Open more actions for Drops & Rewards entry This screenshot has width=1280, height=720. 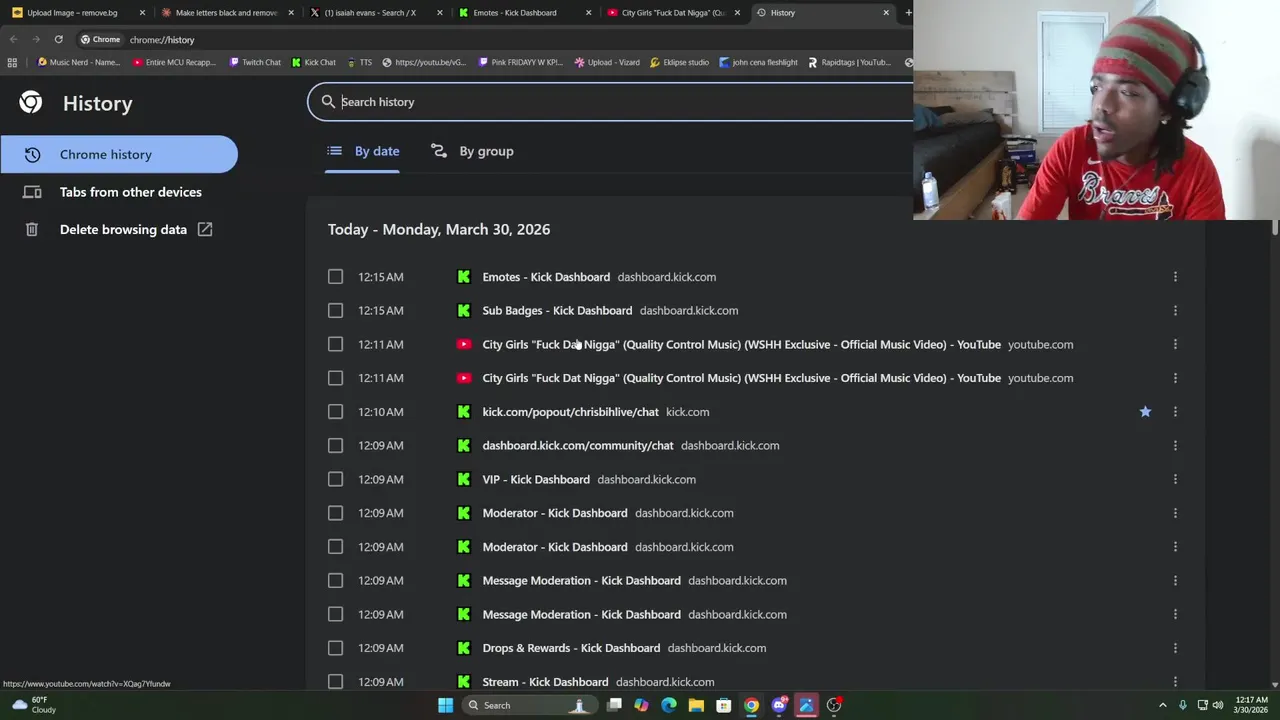1175,648
